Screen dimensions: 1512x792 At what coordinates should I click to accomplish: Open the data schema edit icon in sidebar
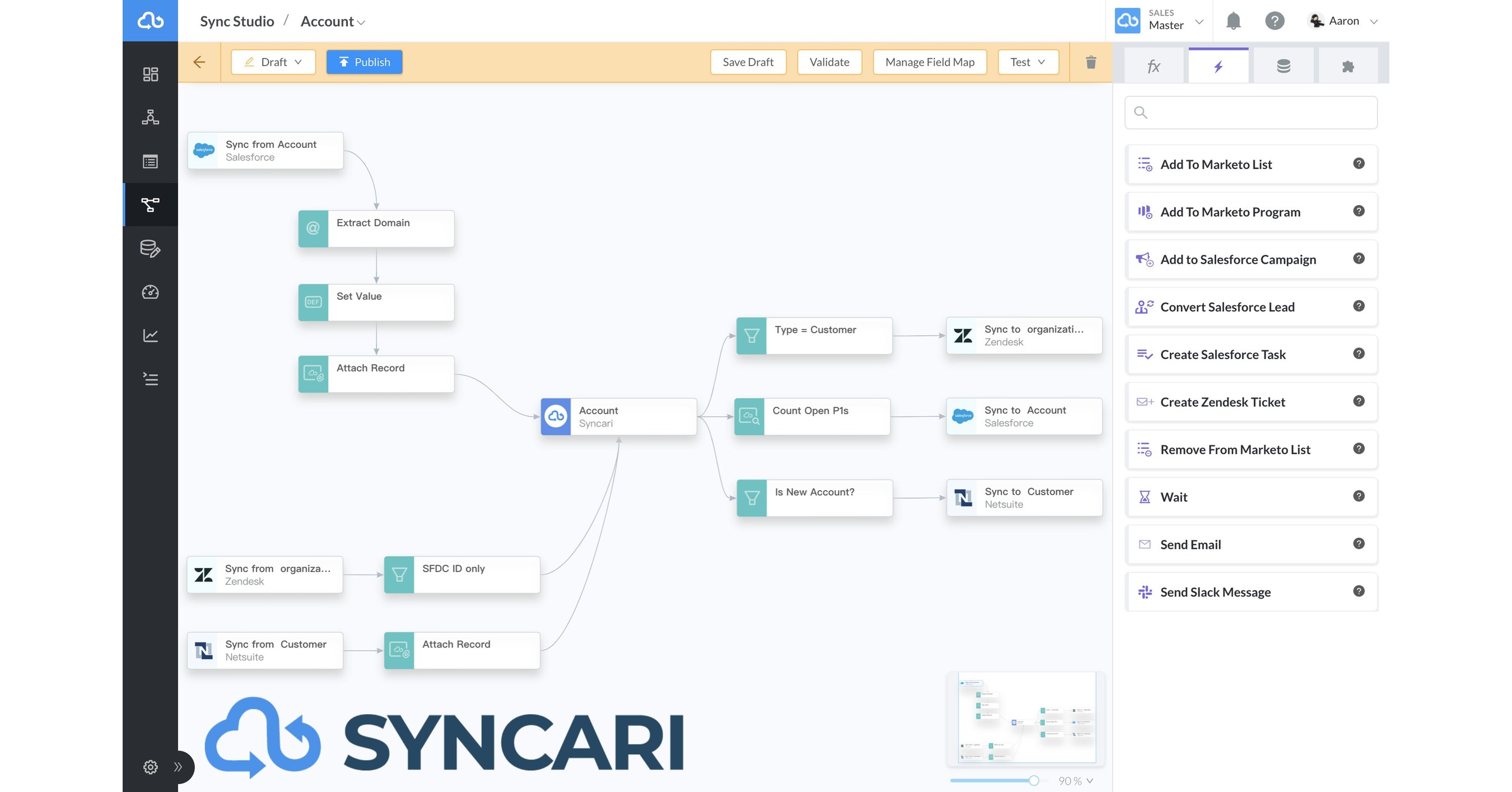(x=150, y=248)
